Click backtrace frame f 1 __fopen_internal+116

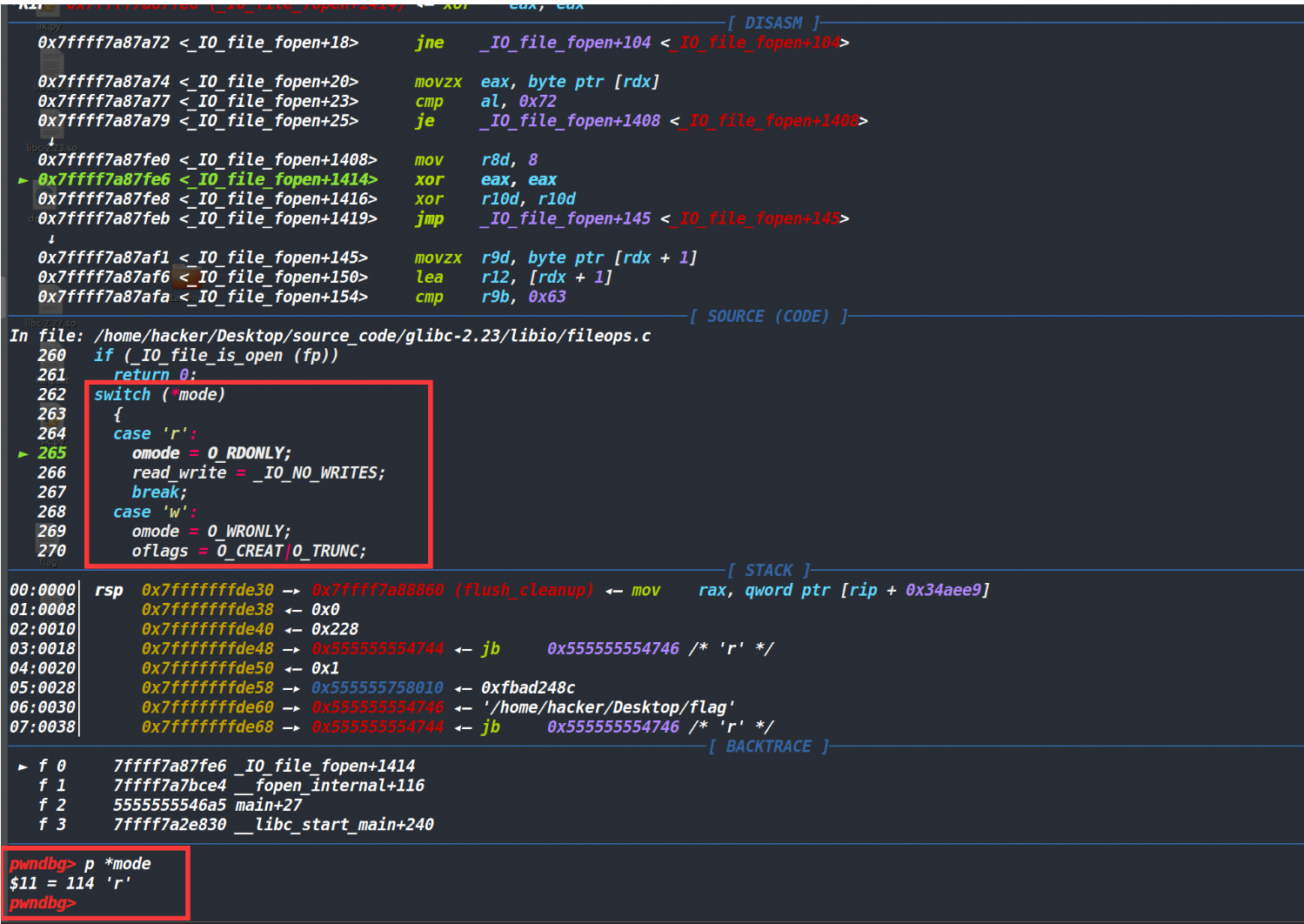coord(231,786)
